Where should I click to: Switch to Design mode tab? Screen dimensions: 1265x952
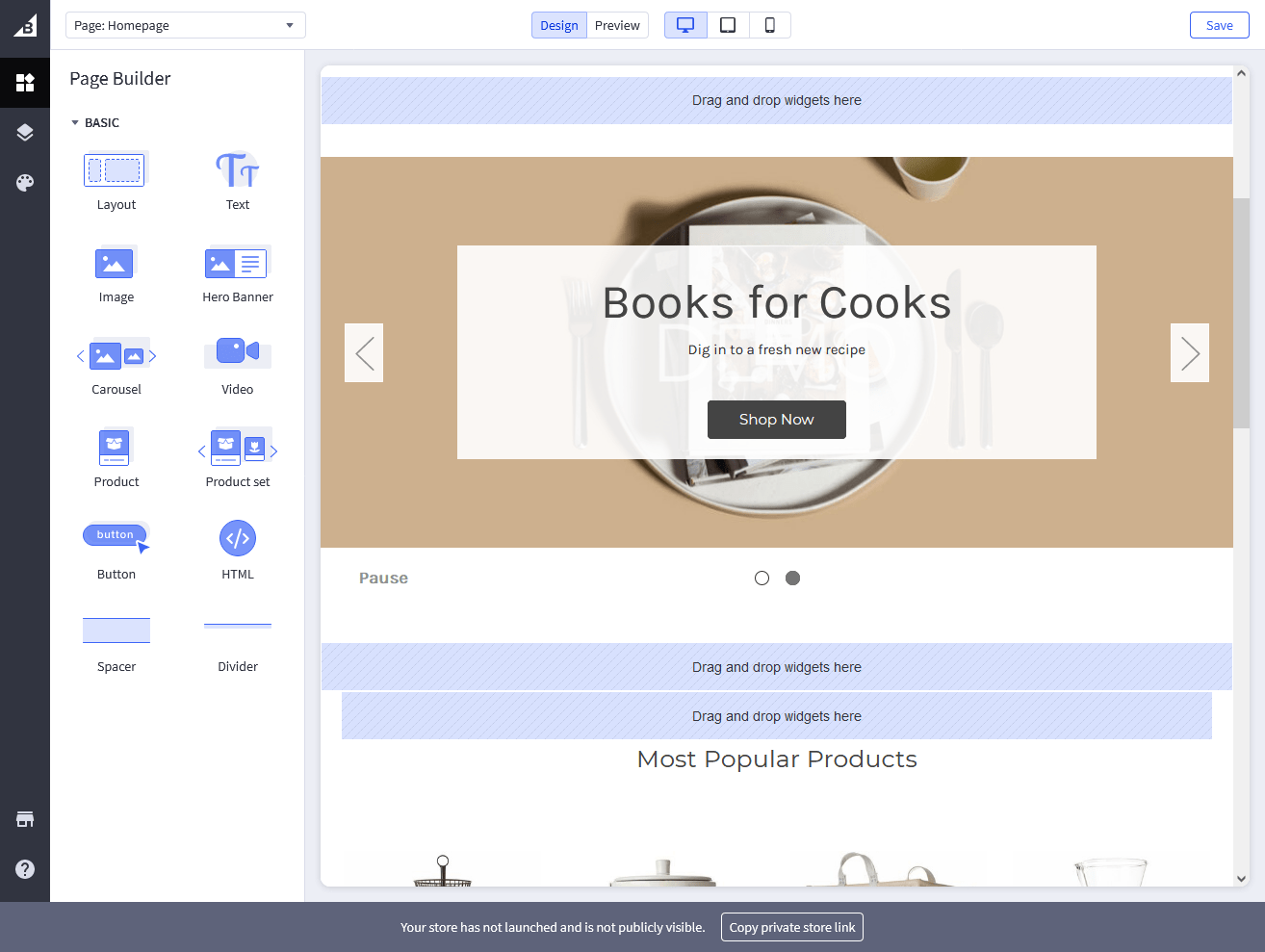(558, 25)
